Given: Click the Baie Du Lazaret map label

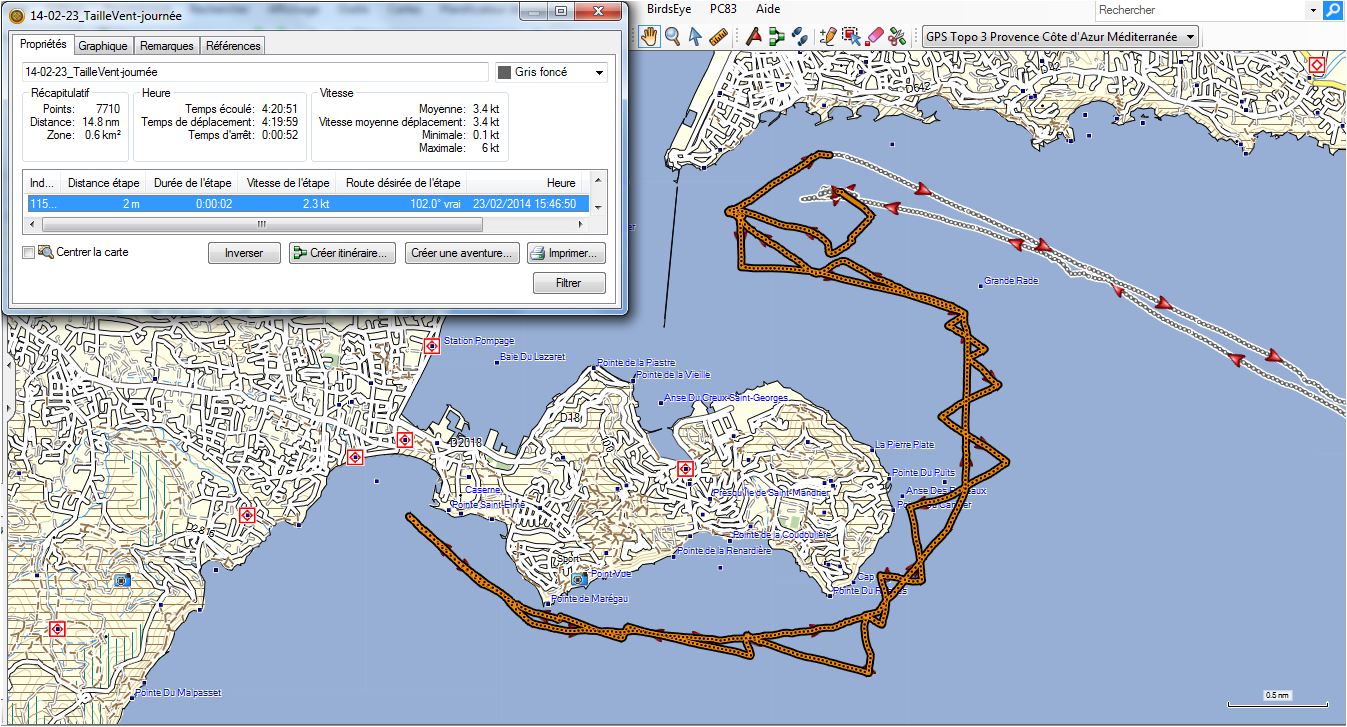Looking at the screenshot, I should tap(533, 357).
